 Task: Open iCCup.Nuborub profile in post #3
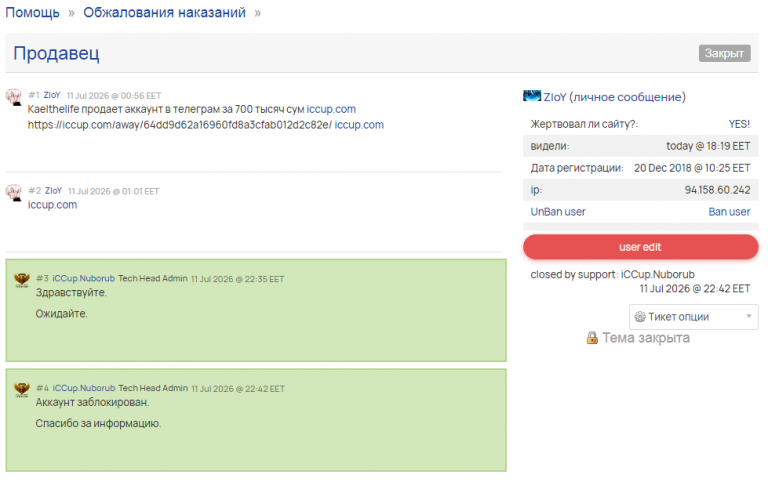click(x=83, y=278)
